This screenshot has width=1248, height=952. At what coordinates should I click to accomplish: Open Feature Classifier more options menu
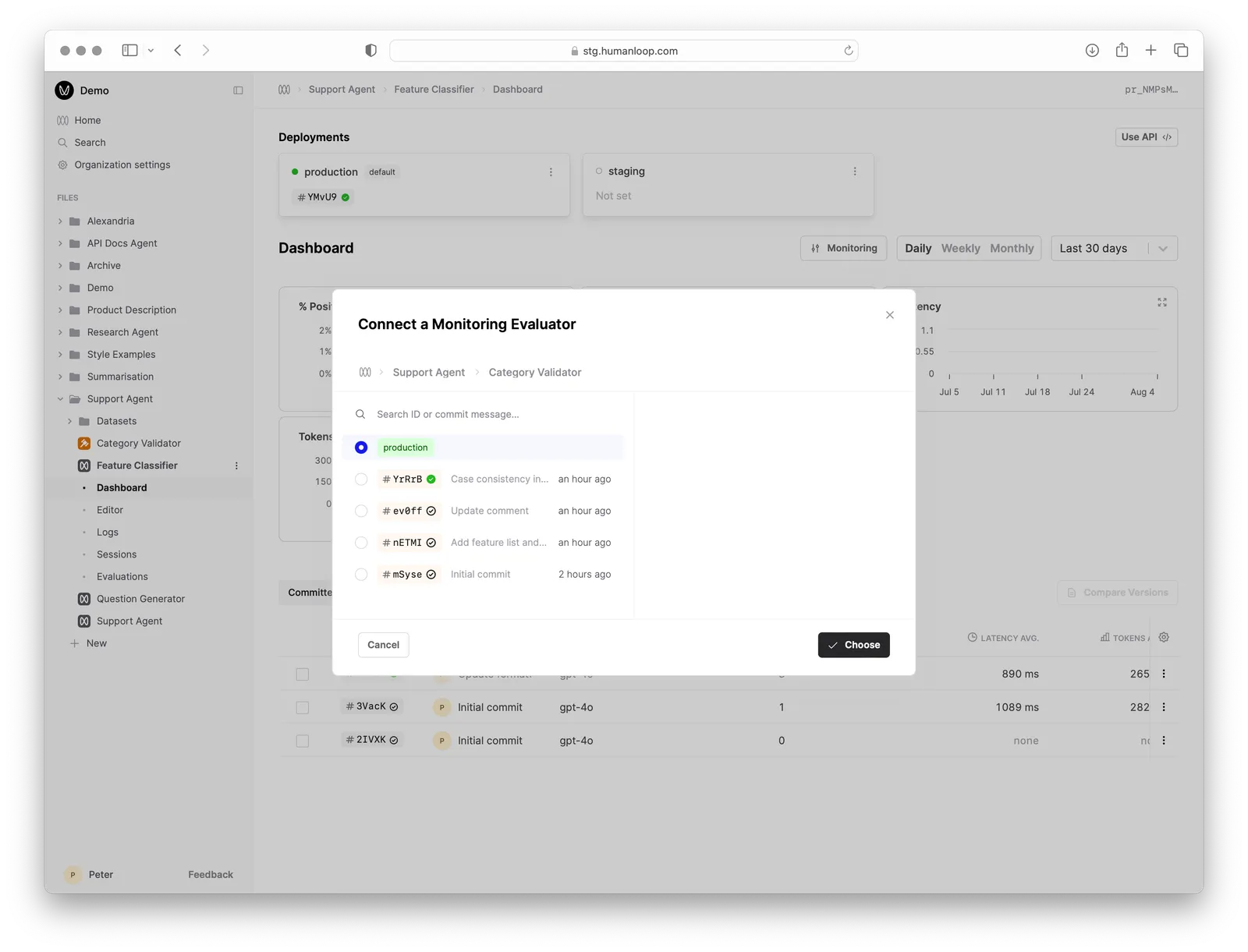click(x=236, y=465)
